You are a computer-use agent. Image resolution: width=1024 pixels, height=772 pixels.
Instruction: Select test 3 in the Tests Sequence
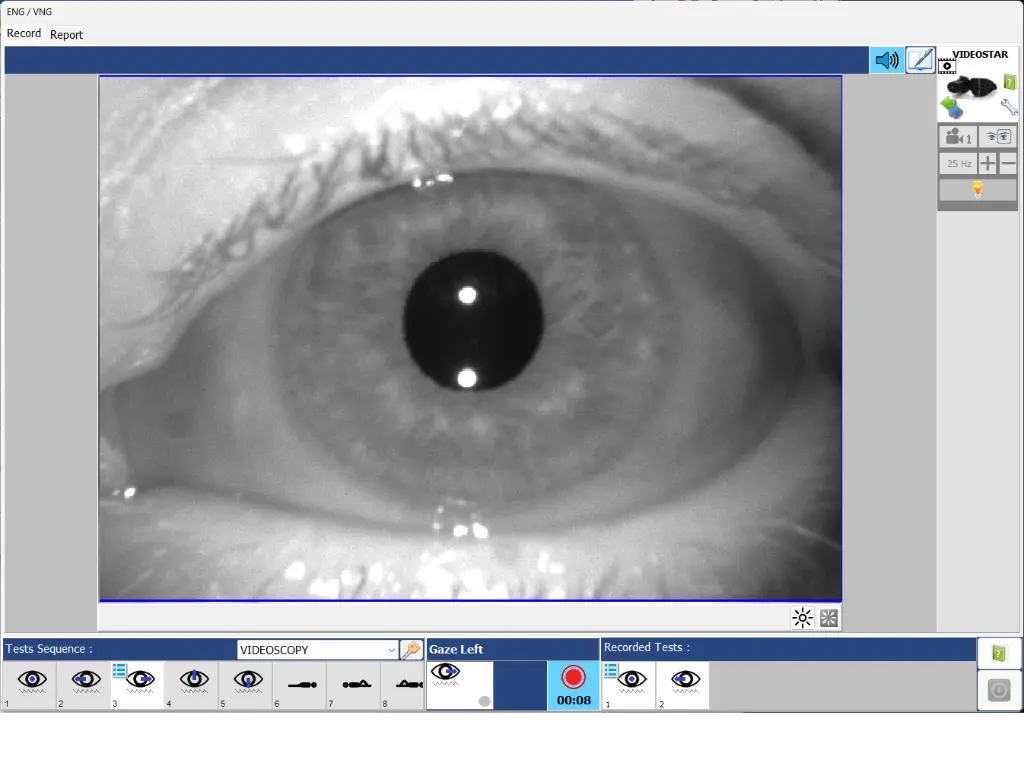[136, 684]
